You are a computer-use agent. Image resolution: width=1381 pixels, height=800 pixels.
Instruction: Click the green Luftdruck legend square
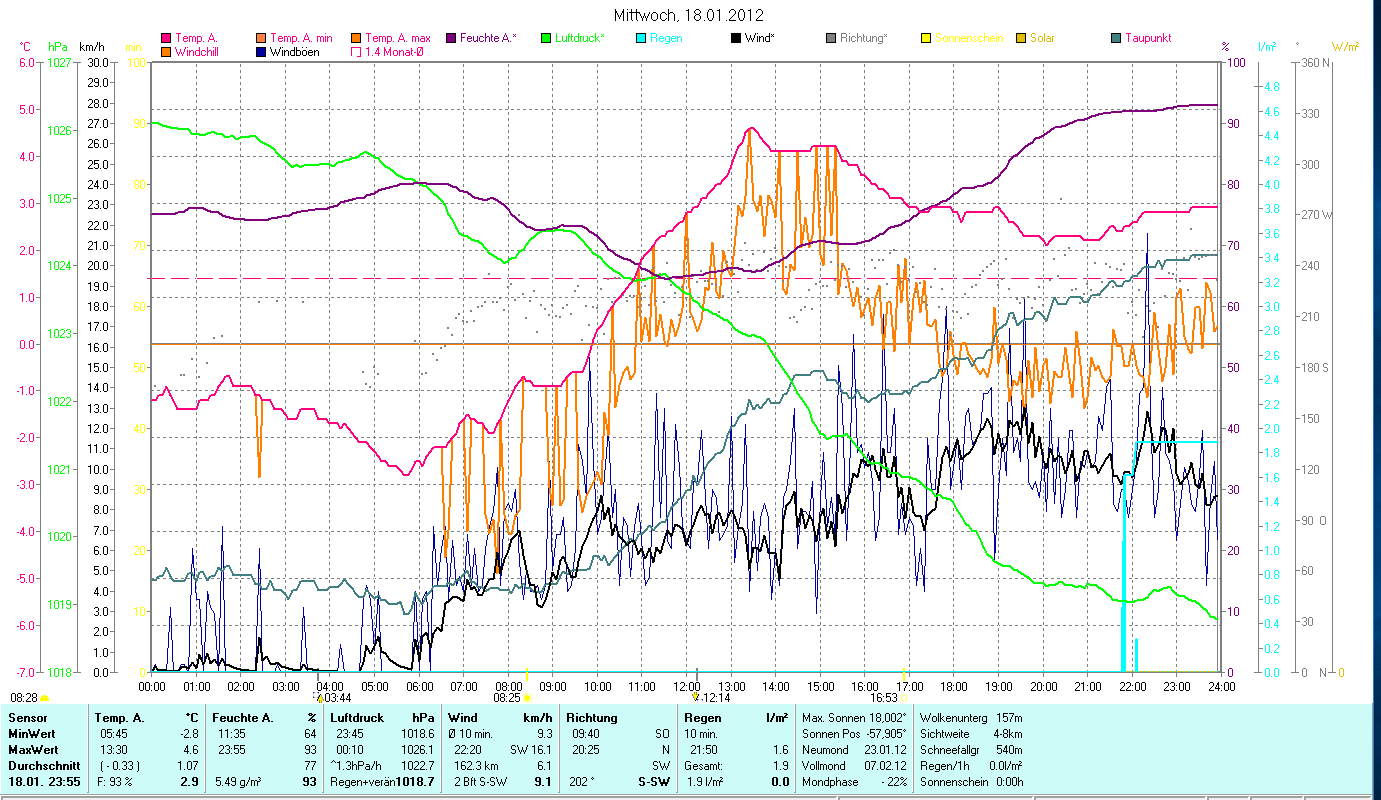click(547, 38)
